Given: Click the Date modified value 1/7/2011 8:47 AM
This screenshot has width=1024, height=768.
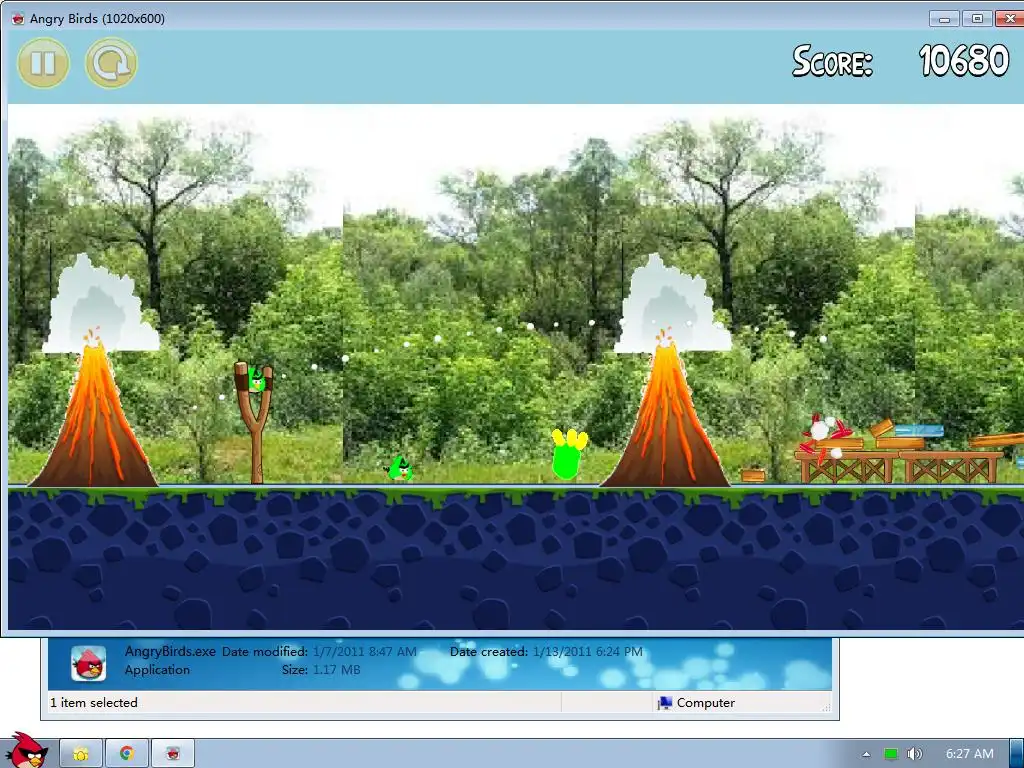Looking at the screenshot, I should point(364,651).
